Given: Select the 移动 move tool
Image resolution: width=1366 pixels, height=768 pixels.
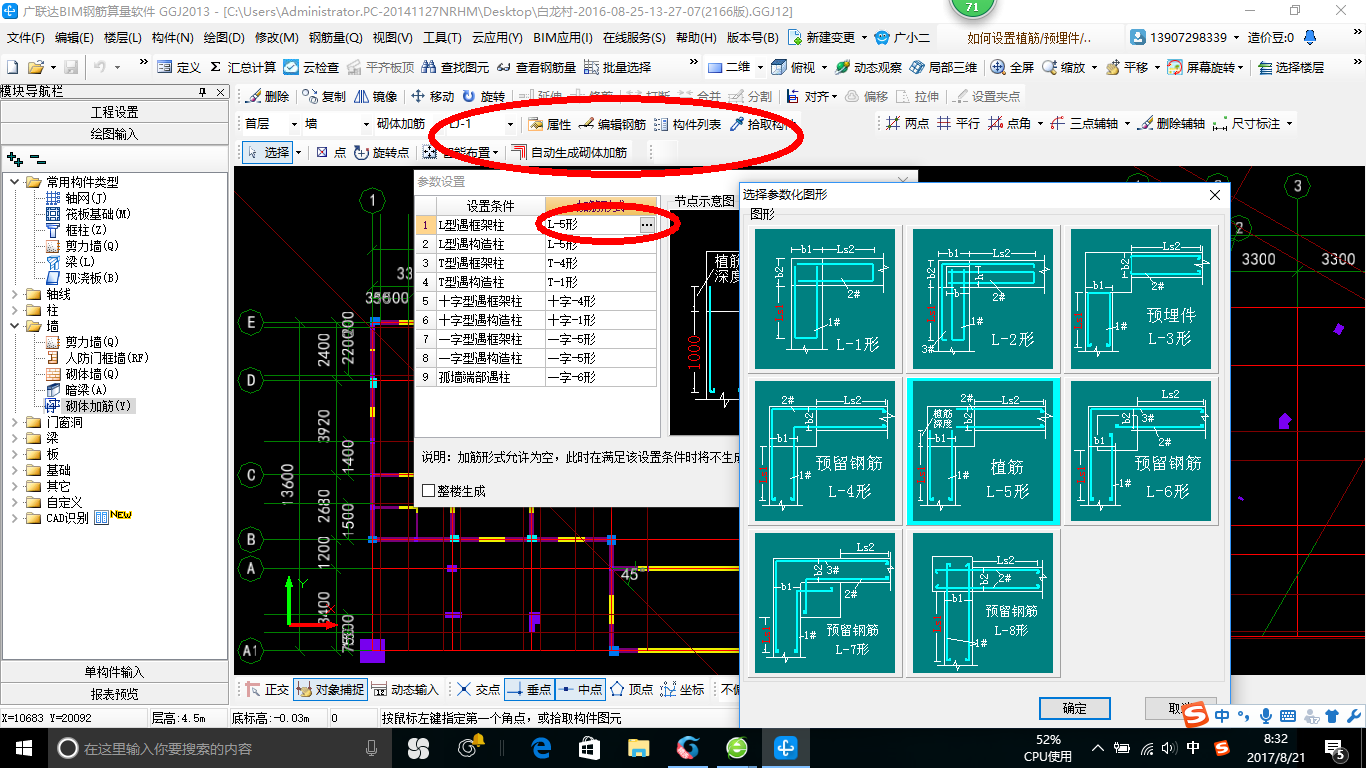Looking at the screenshot, I should (x=432, y=96).
